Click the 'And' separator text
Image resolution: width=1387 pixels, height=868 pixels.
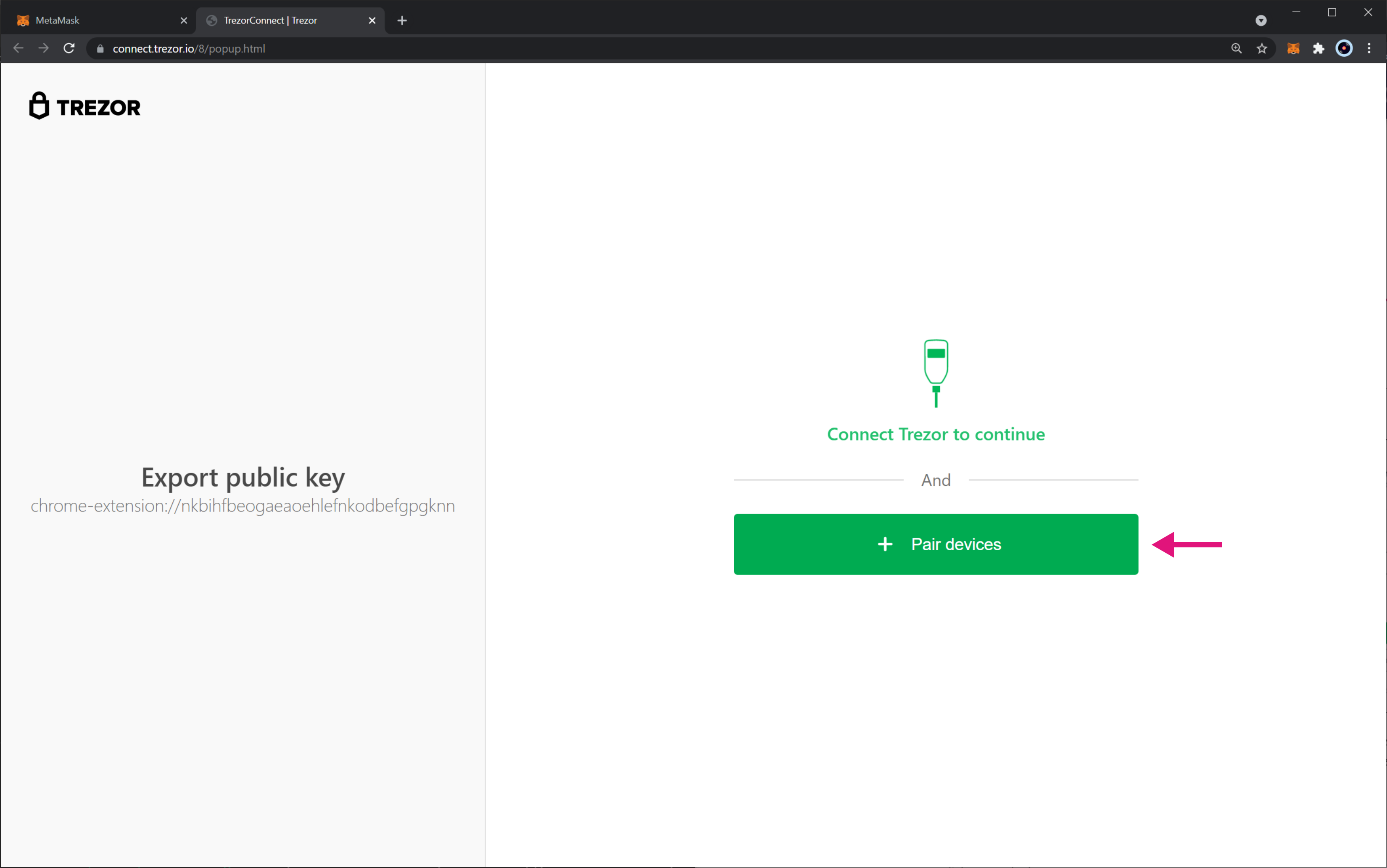(x=935, y=480)
